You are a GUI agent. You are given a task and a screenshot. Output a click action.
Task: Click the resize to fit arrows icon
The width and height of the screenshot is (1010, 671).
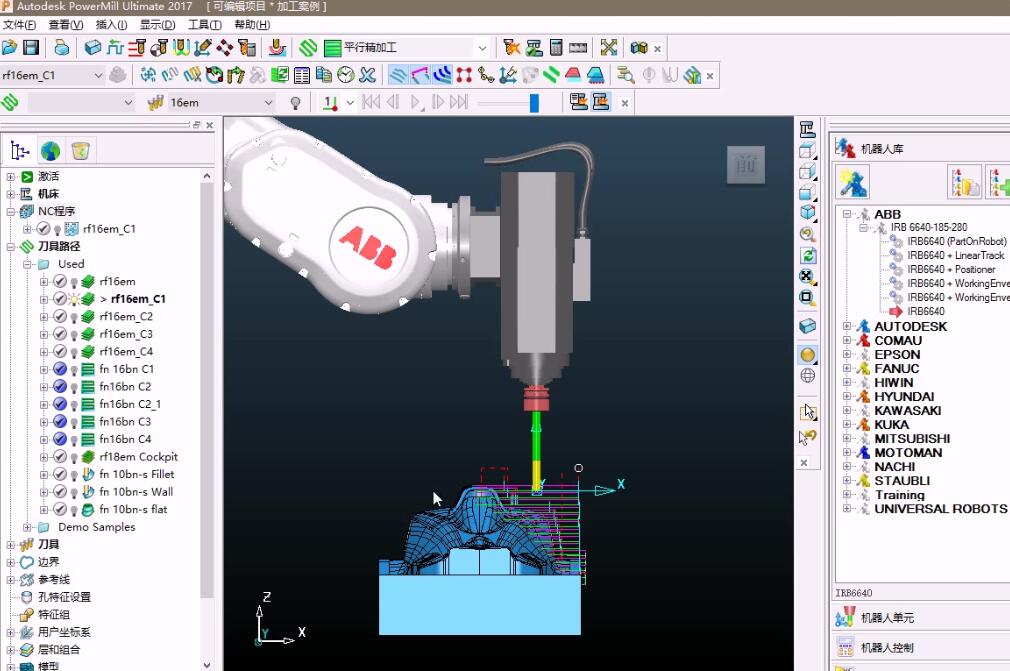tap(609, 48)
